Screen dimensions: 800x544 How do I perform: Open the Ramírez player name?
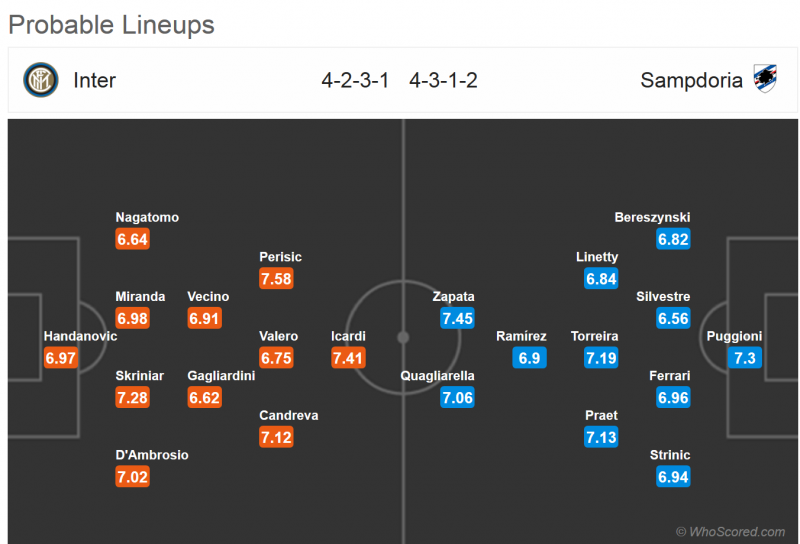click(x=521, y=336)
